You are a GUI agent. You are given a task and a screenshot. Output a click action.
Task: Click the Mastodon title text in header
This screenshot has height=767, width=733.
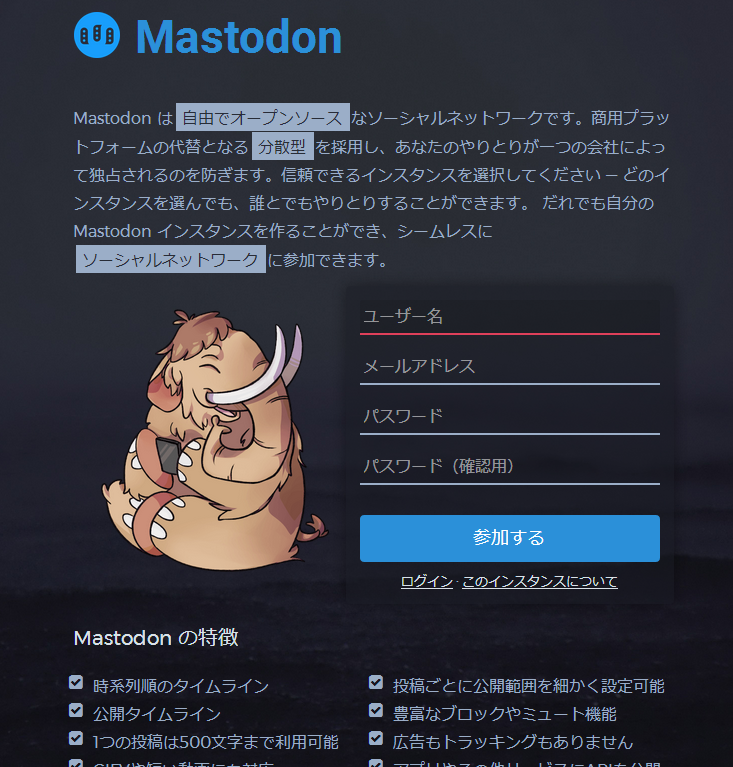pyautogui.click(x=239, y=37)
